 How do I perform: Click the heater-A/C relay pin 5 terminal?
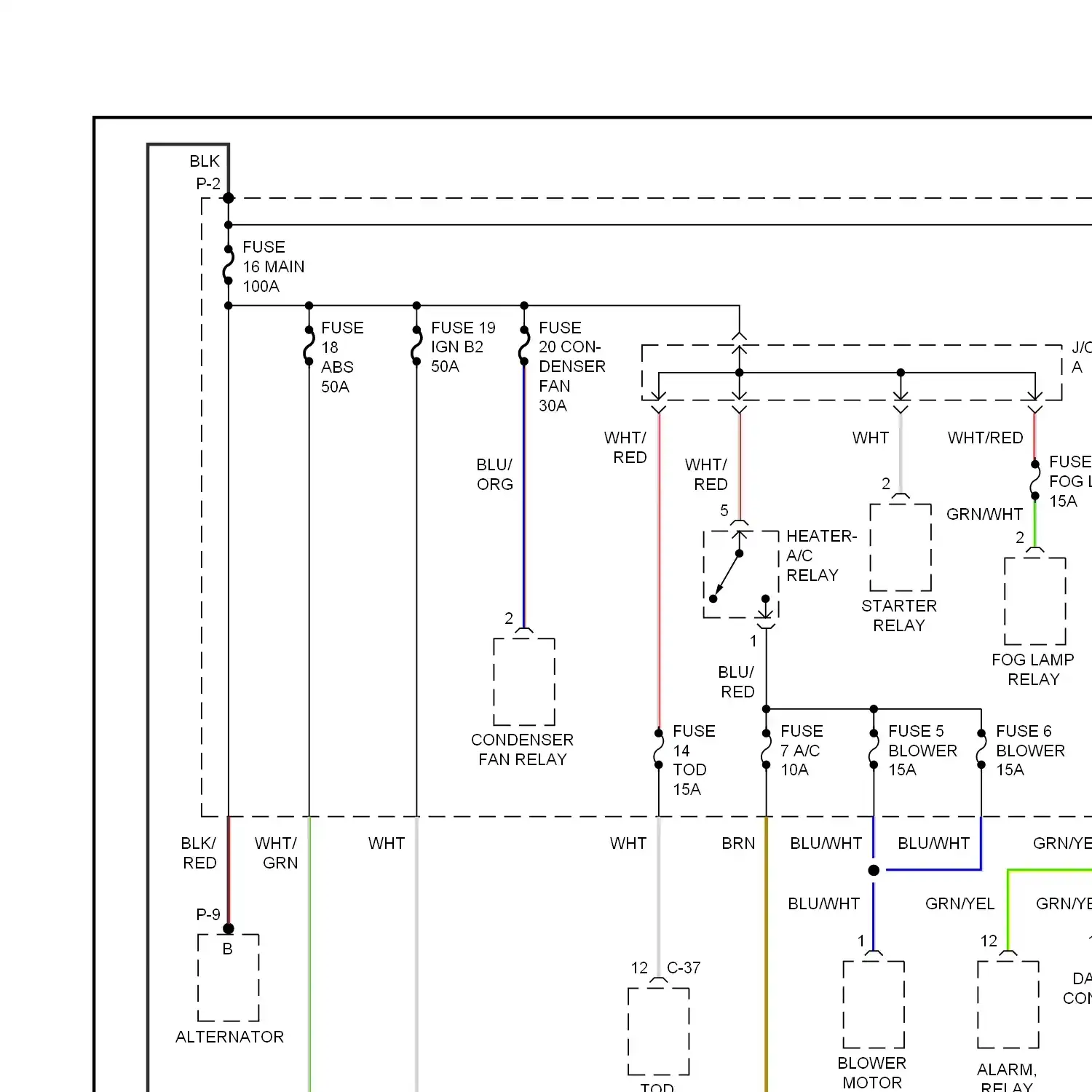(740, 524)
